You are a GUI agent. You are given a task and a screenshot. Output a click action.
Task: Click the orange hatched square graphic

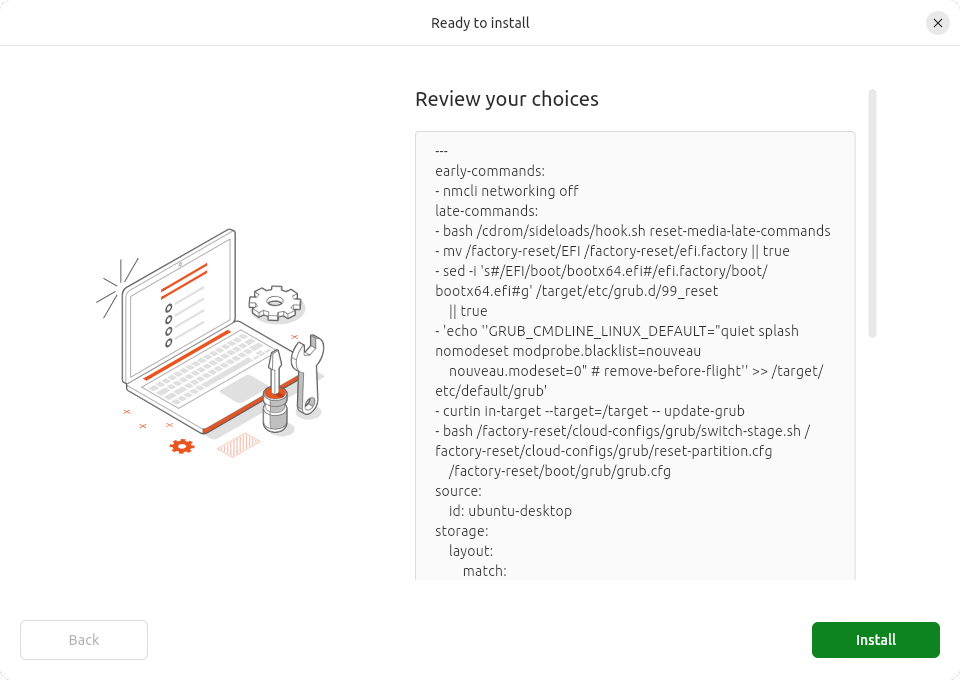[238, 445]
